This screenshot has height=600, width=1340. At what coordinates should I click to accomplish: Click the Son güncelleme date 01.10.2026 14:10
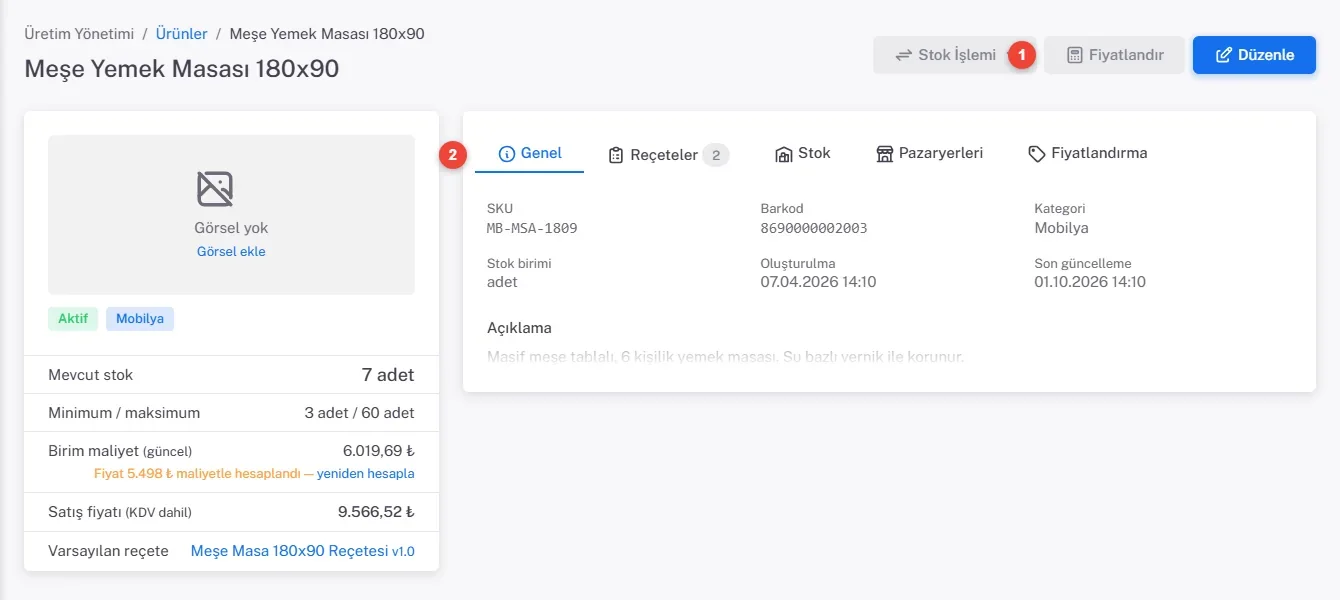click(1090, 282)
